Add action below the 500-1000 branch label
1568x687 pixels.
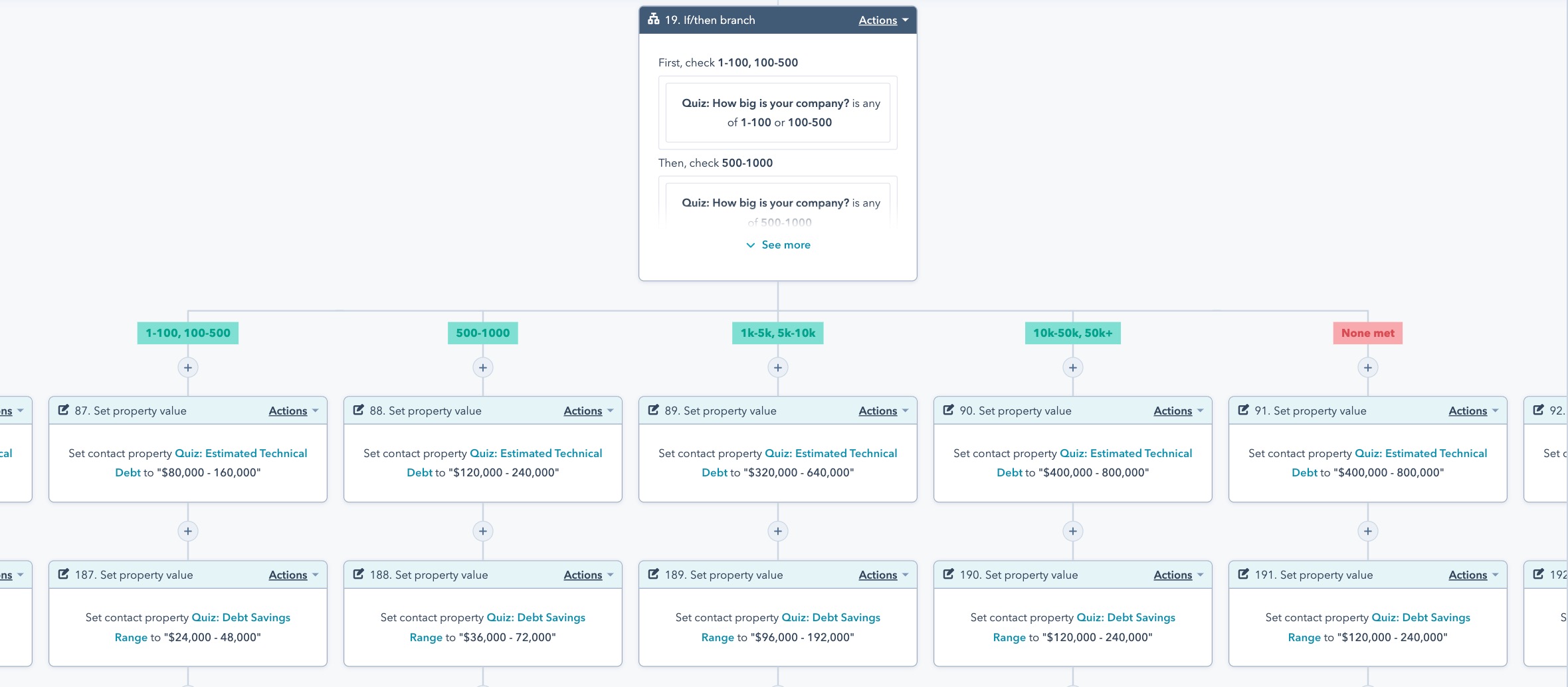483,367
